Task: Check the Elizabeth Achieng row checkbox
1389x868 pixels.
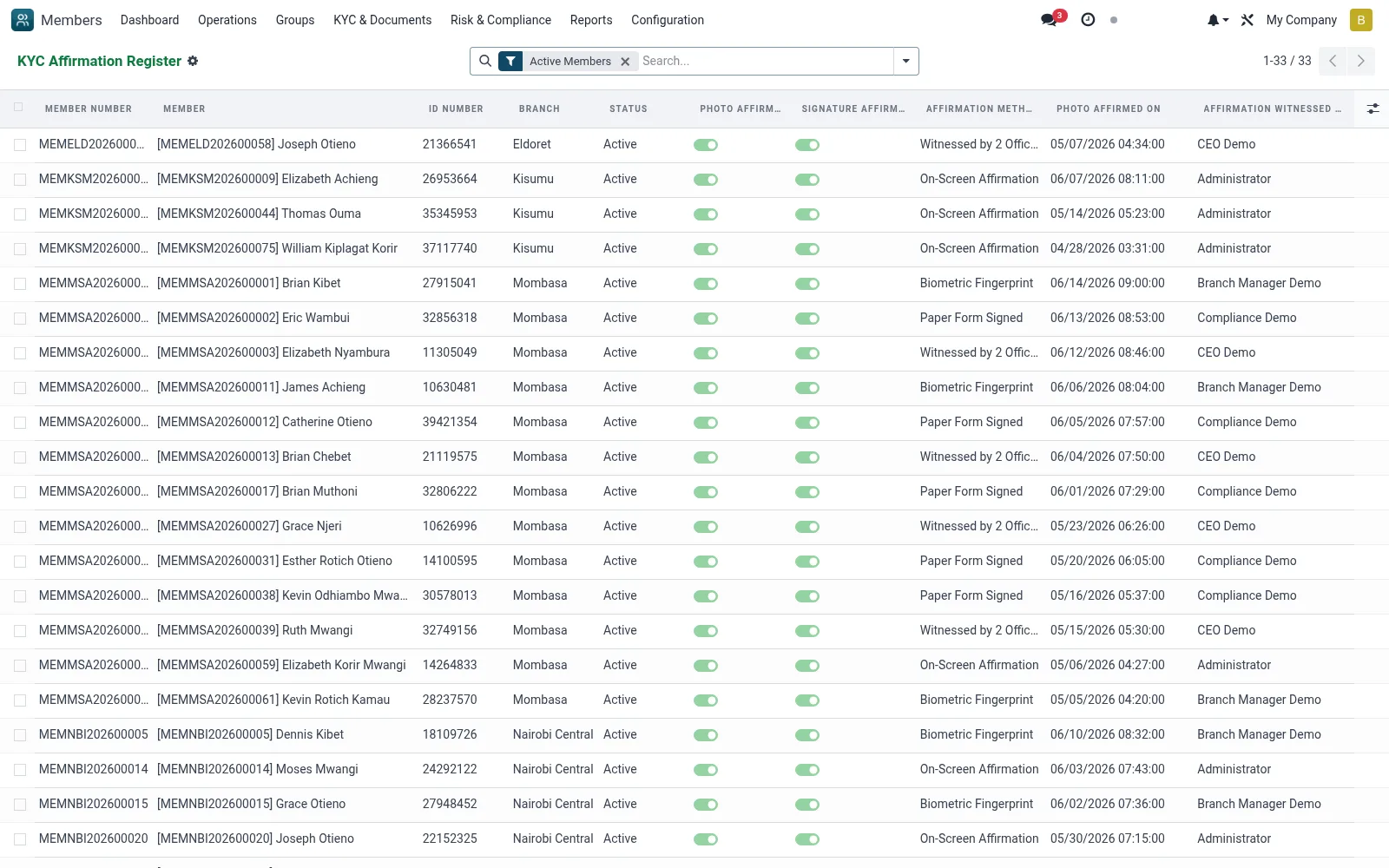Action: pos(20,180)
